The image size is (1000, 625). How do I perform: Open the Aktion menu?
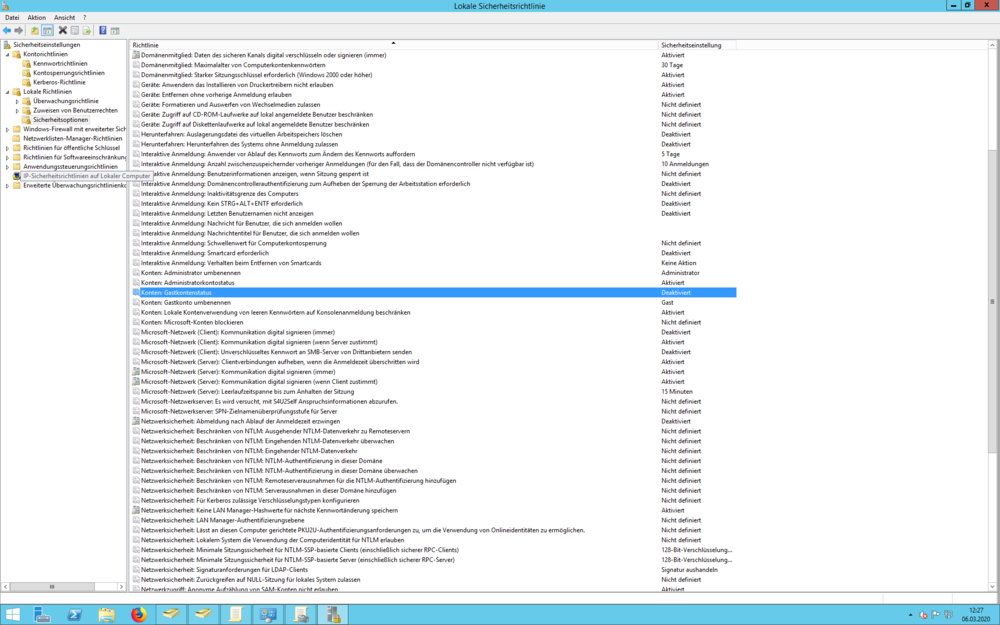click(36, 18)
